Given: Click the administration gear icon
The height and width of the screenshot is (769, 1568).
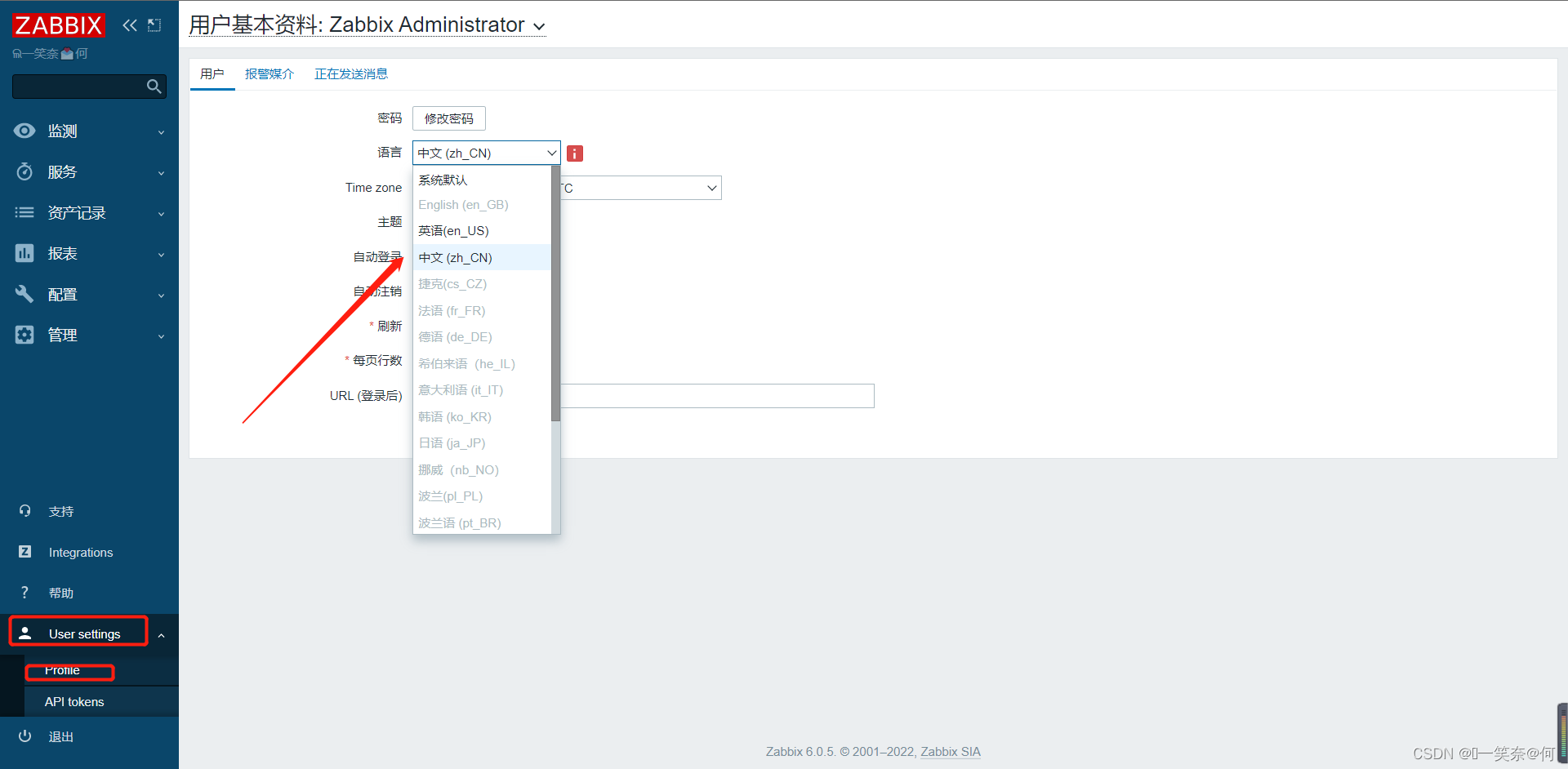Looking at the screenshot, I should pos(24,335).
